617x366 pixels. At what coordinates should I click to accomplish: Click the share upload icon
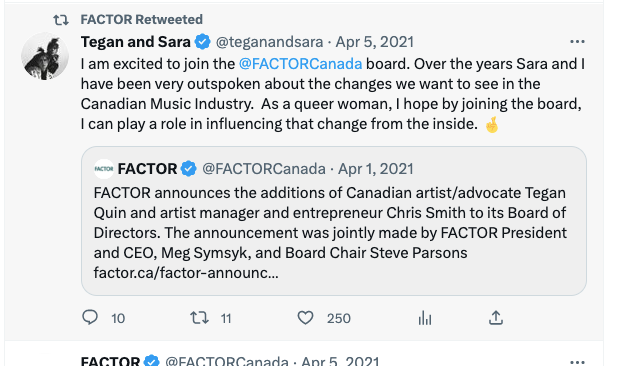(x=496, y=318)
